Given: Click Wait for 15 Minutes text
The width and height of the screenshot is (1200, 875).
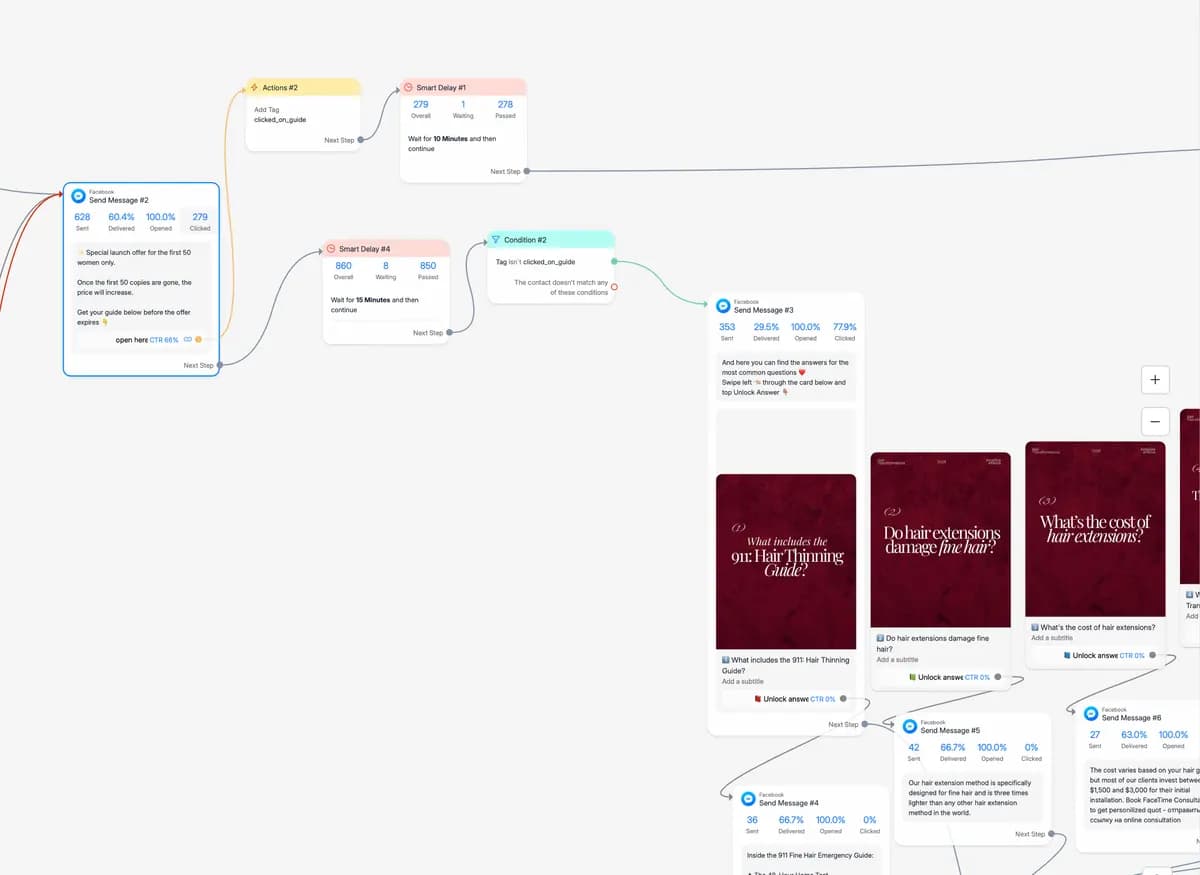Looking at the screenshot, I should pos(375,305).
